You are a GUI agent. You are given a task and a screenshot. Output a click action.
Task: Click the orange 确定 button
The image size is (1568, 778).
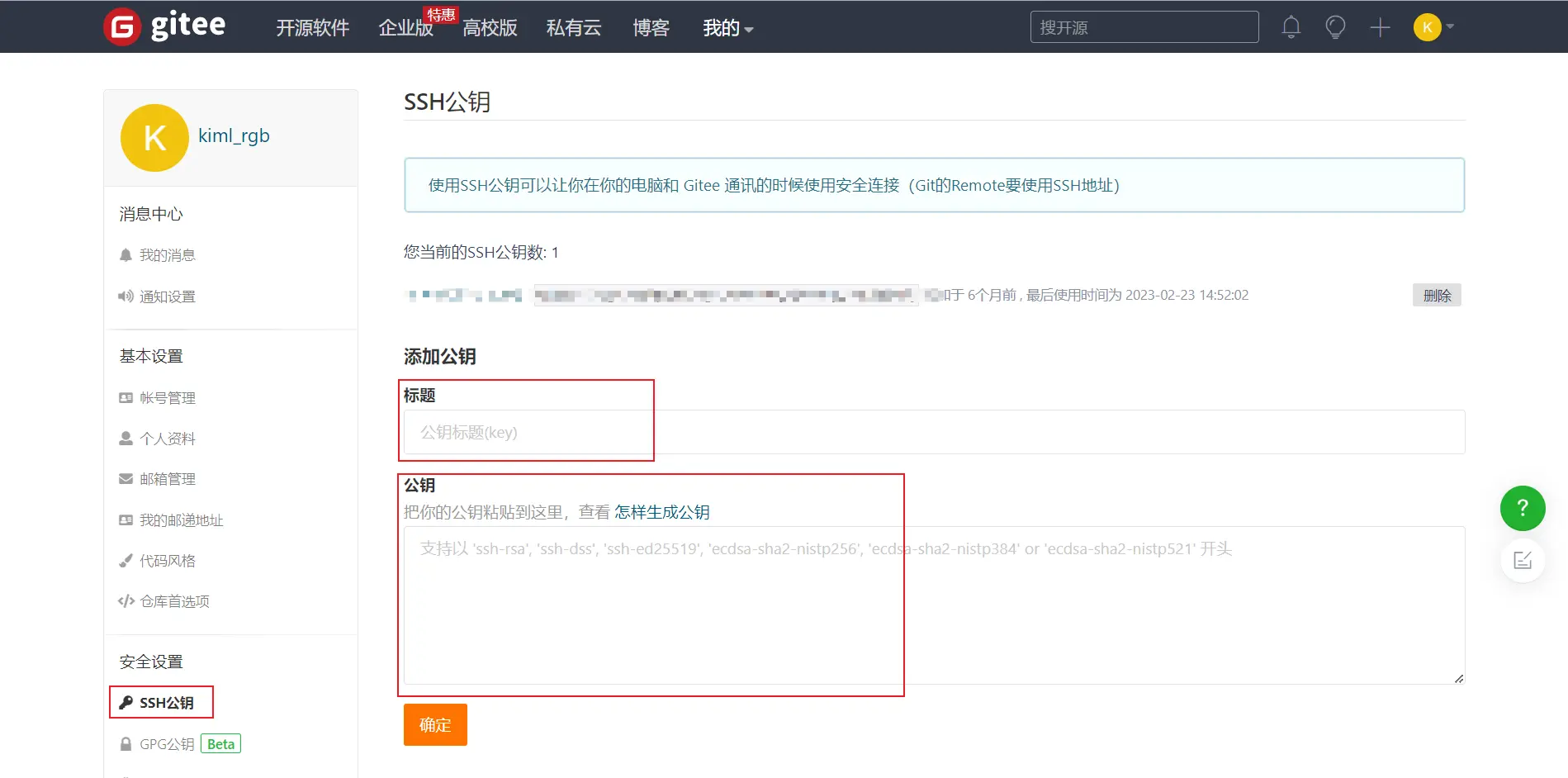tap(435, 724)
